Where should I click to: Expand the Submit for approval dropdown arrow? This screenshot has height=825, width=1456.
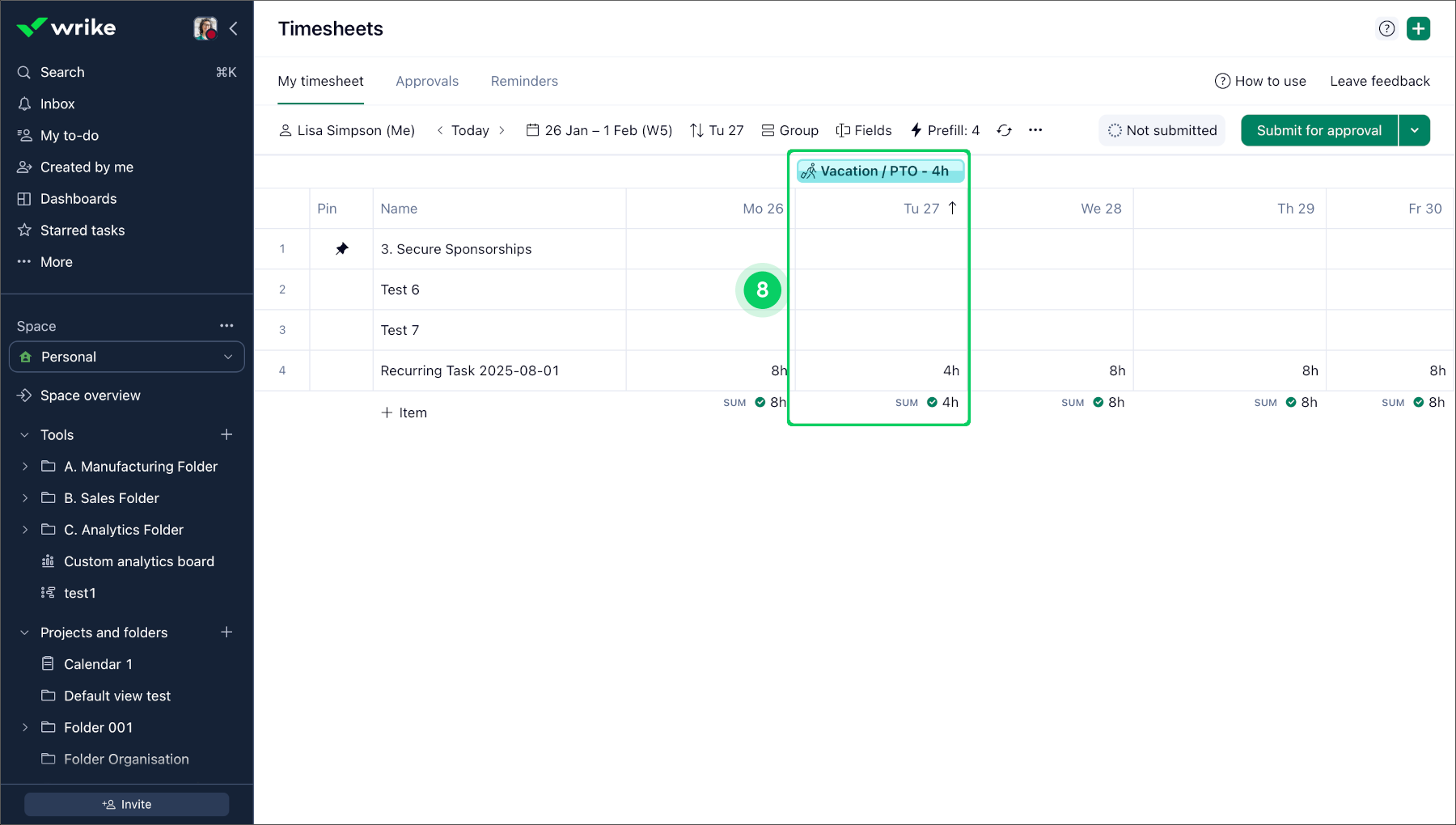pyautogui.click(x=1415, y=130)
